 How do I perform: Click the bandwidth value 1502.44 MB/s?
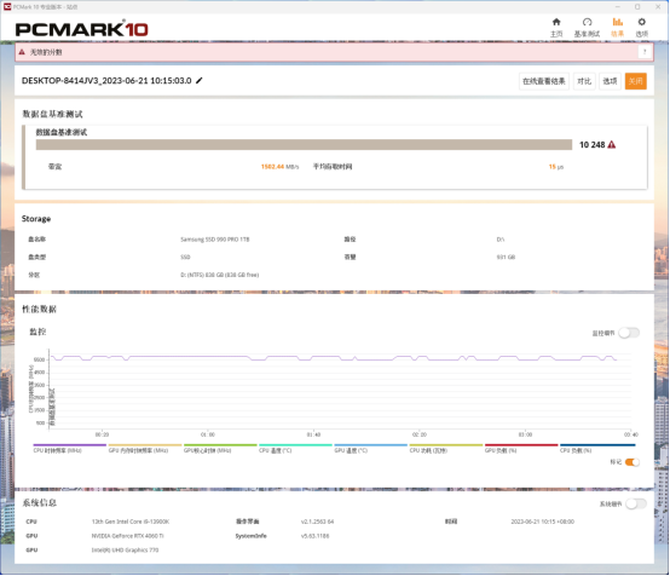[280, 167]
